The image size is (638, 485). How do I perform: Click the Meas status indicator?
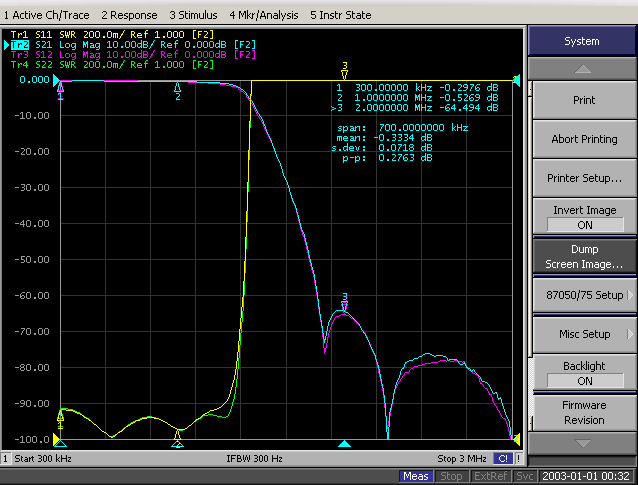coord(416,476)
